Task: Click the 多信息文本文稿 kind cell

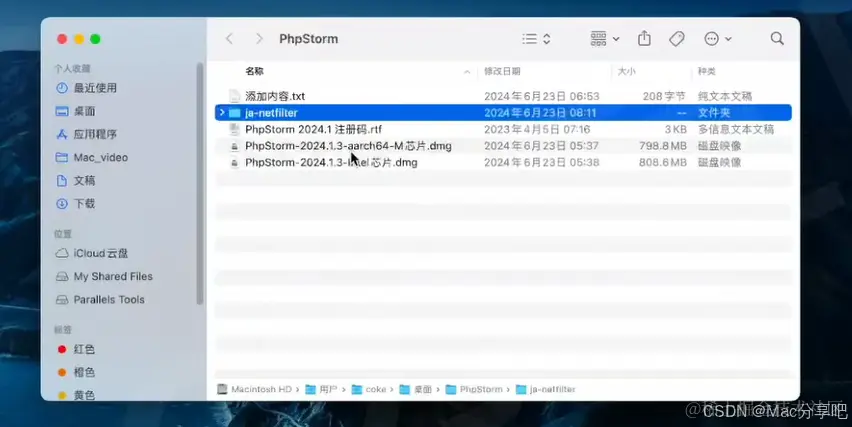Action: pyautogui.click(x=736, y=129)
